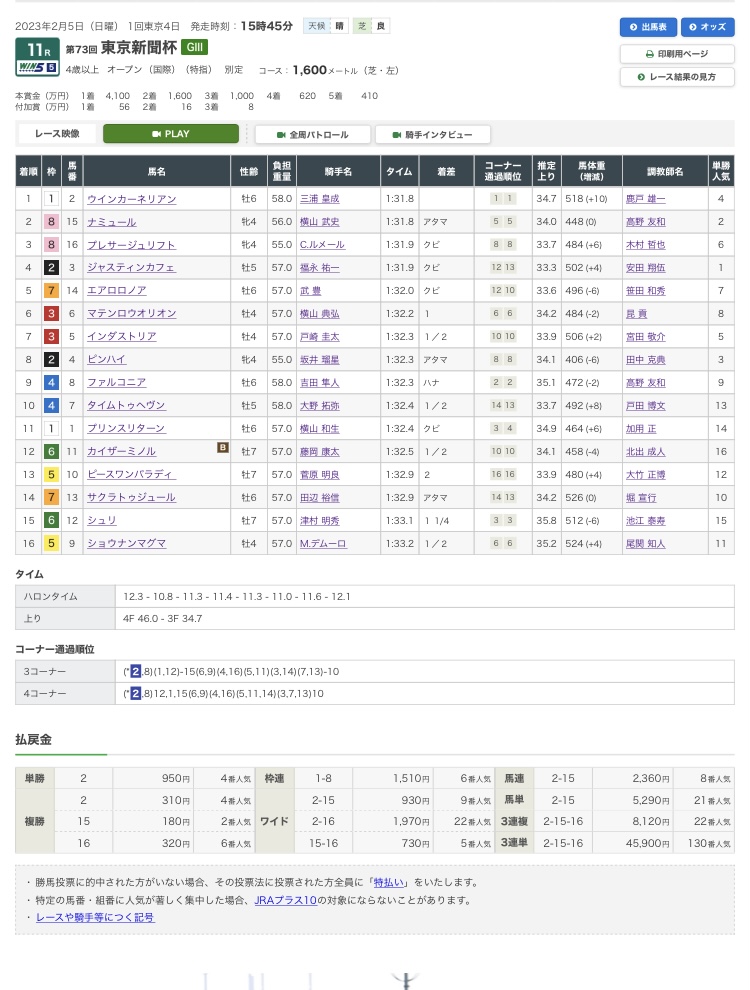This screenshot has height=990, width=750.
Task: Click 上り 4F 46.0 - 3F 34.7
Action: pos(163,618)
